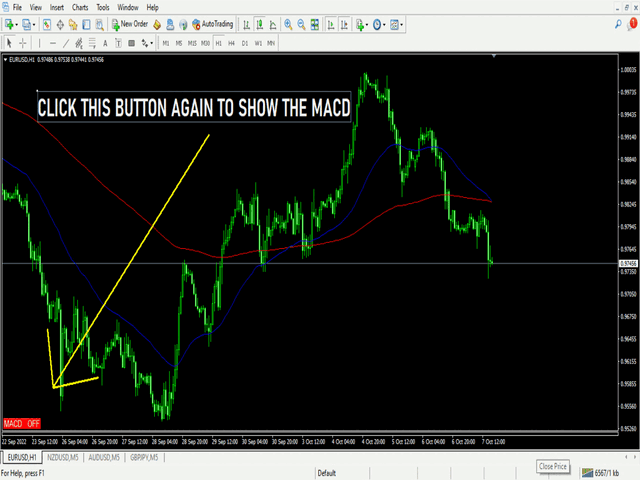Open the Charts menu
This screenshot has height=480, width=640.
80,7
